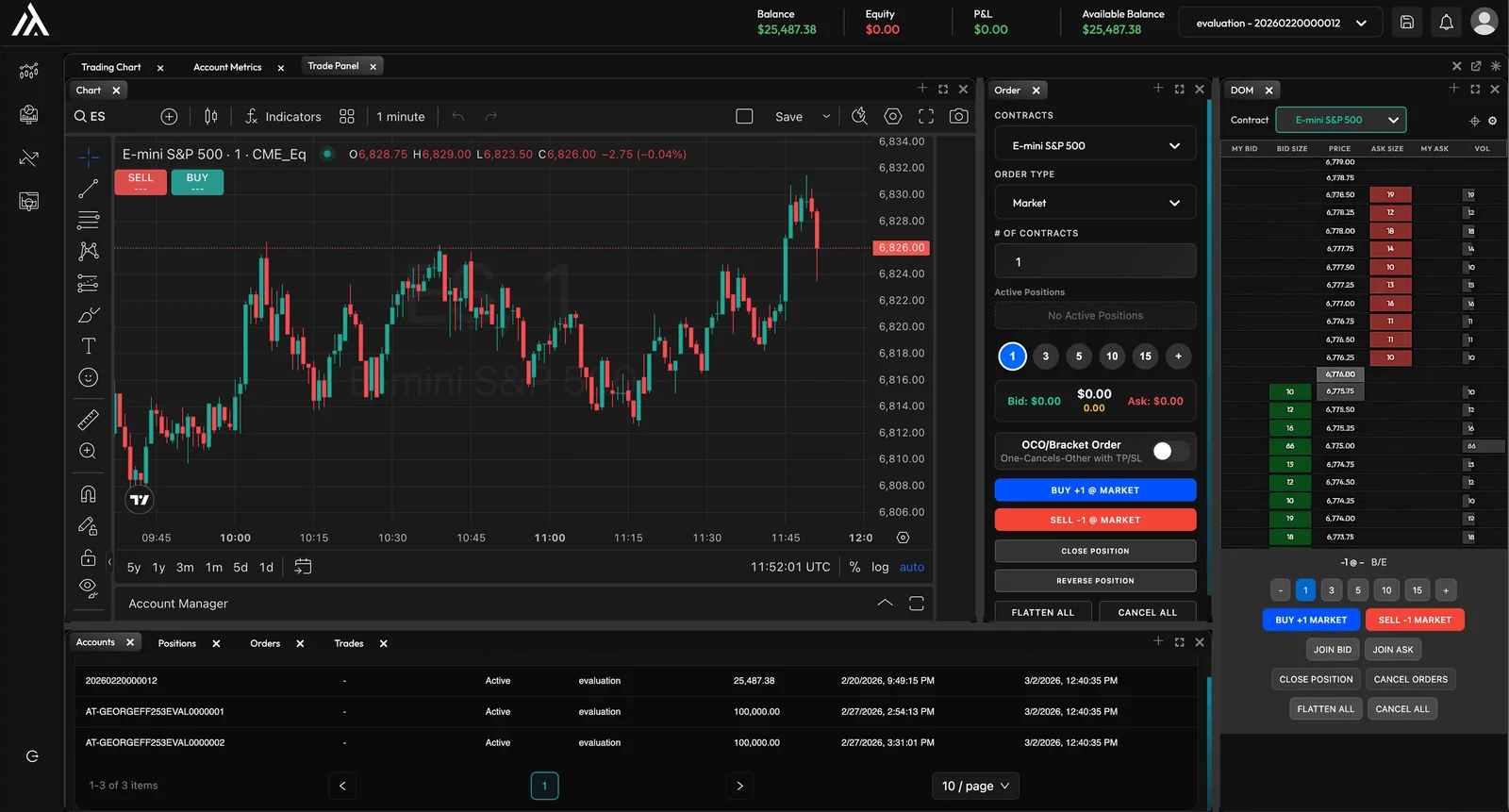1509x812 pixels.
Task: Open candlestick chart type selector
Action: pos(211,116)
